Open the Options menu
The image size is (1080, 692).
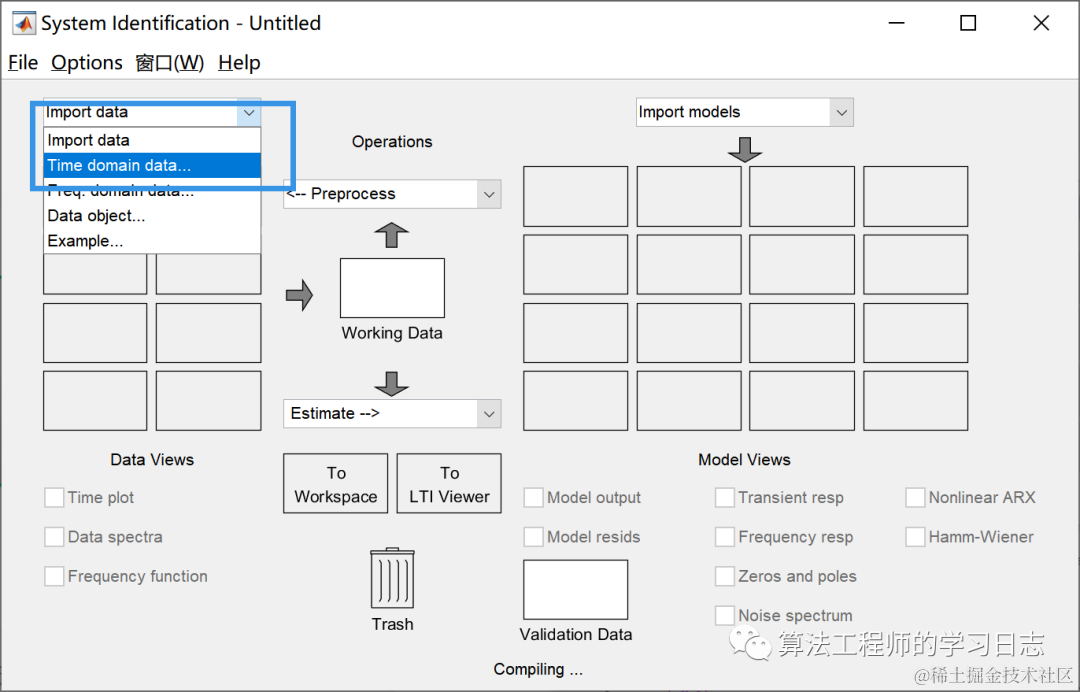coord(87,63)
